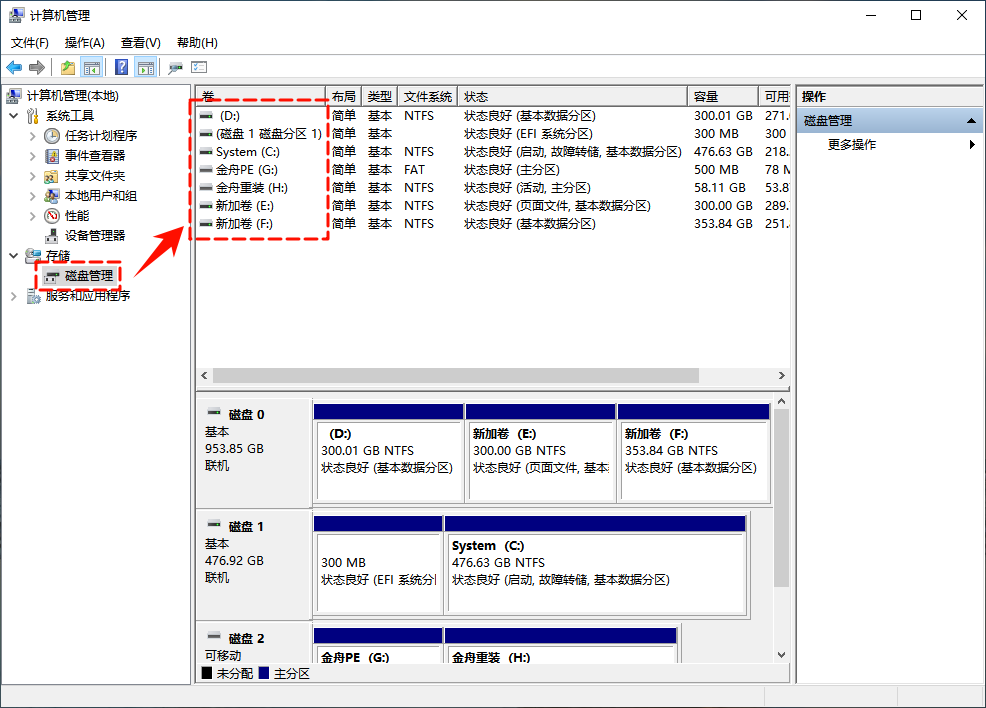Image resolution: width=986 pixels, height=708 pixels.
Task: Toggle the show/hide console tree toolbar button
Action: [92, 67]
